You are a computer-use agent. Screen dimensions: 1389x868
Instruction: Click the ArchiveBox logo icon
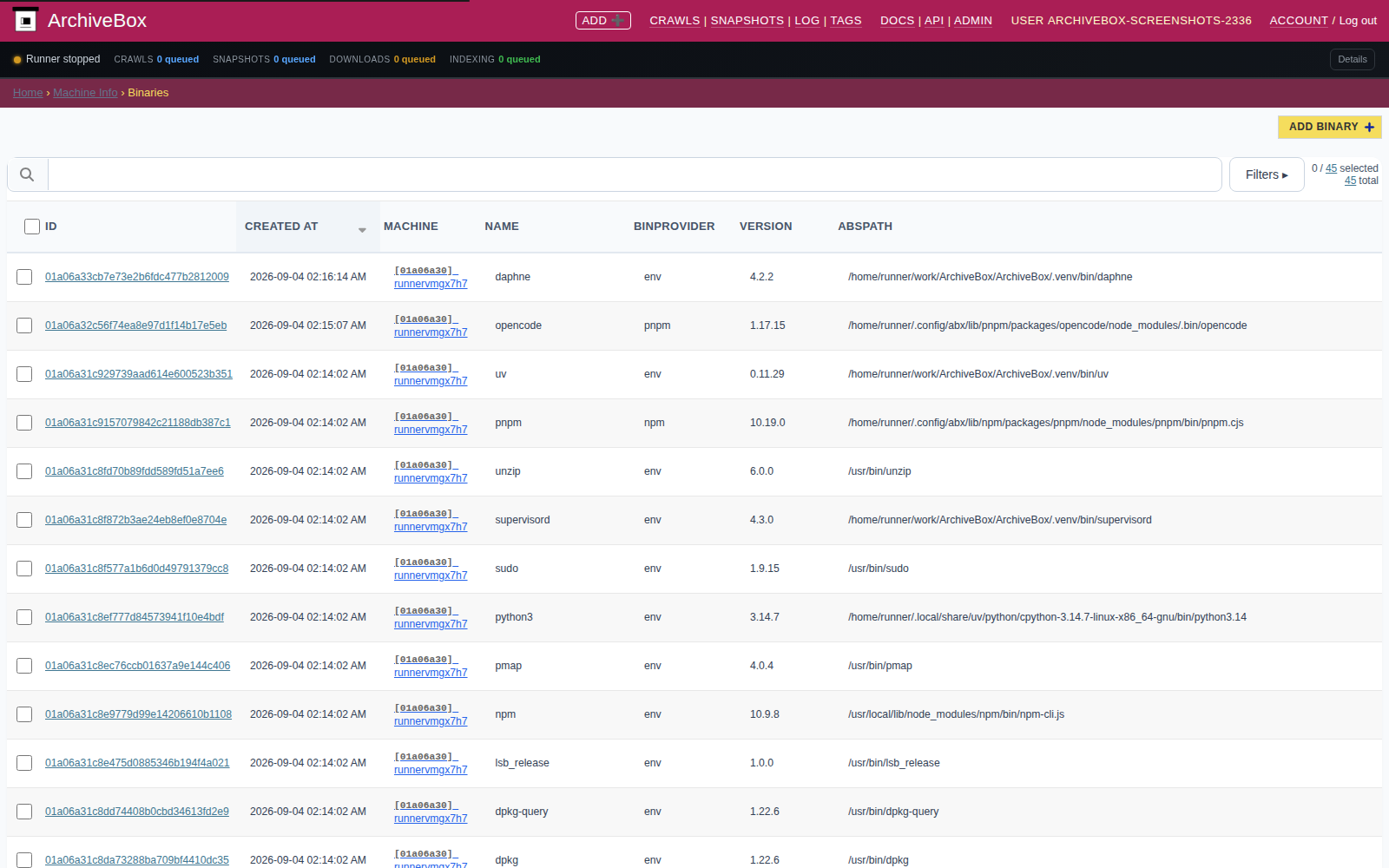coord(26,20)
